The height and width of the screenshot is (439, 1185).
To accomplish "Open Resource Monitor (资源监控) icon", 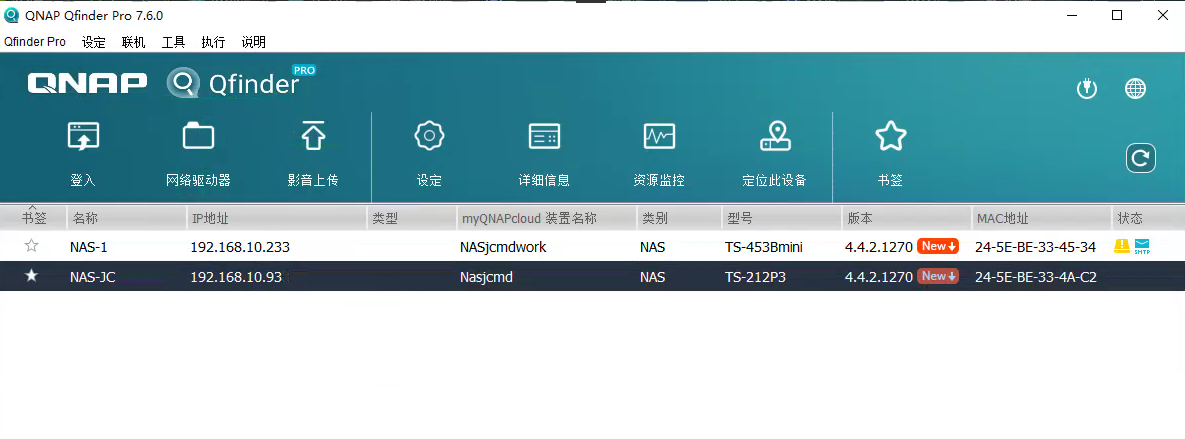I will tap(659, 137).
